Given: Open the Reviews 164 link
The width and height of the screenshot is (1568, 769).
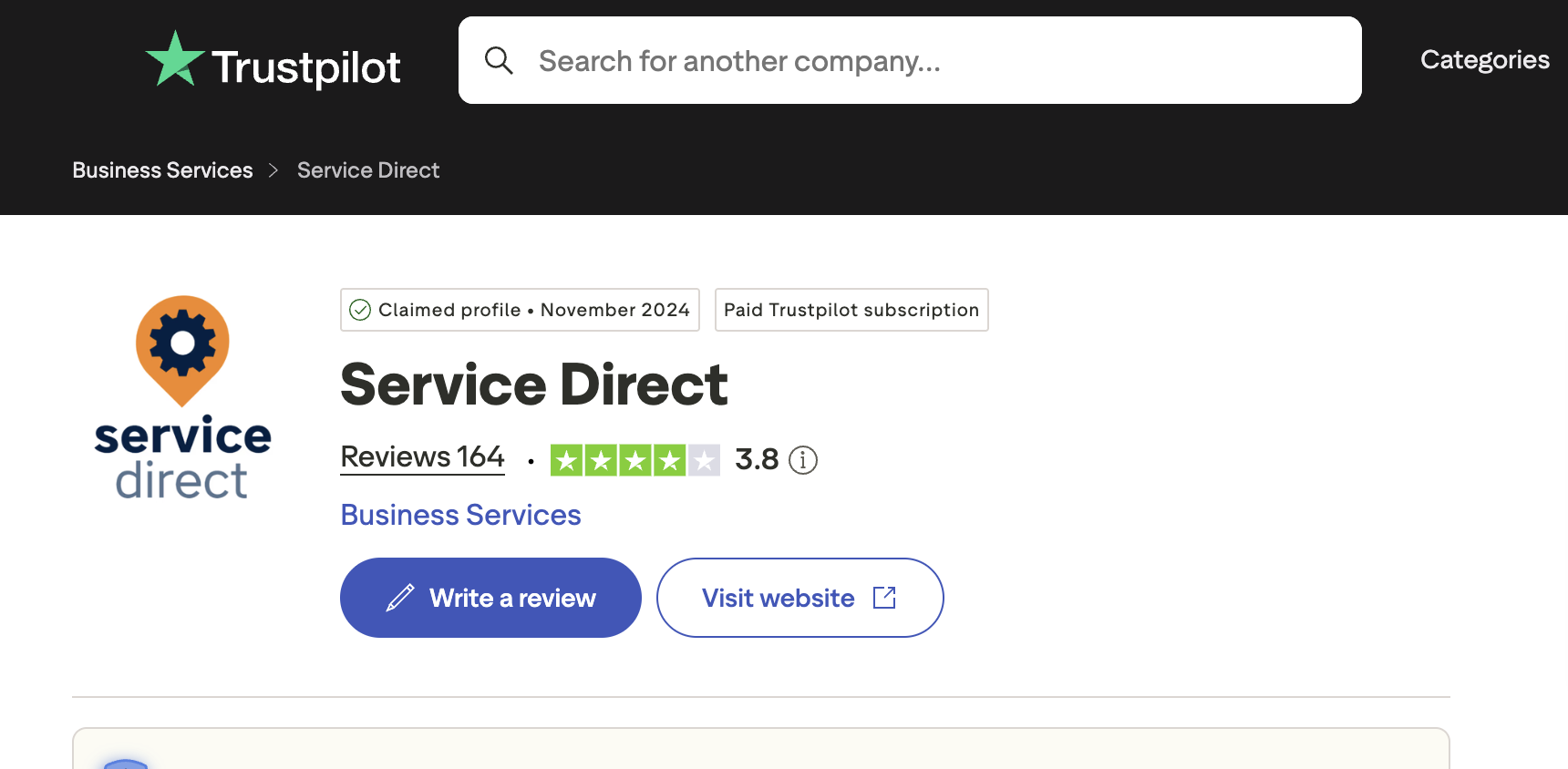Looking at the screenshot, I should [422, 457].
